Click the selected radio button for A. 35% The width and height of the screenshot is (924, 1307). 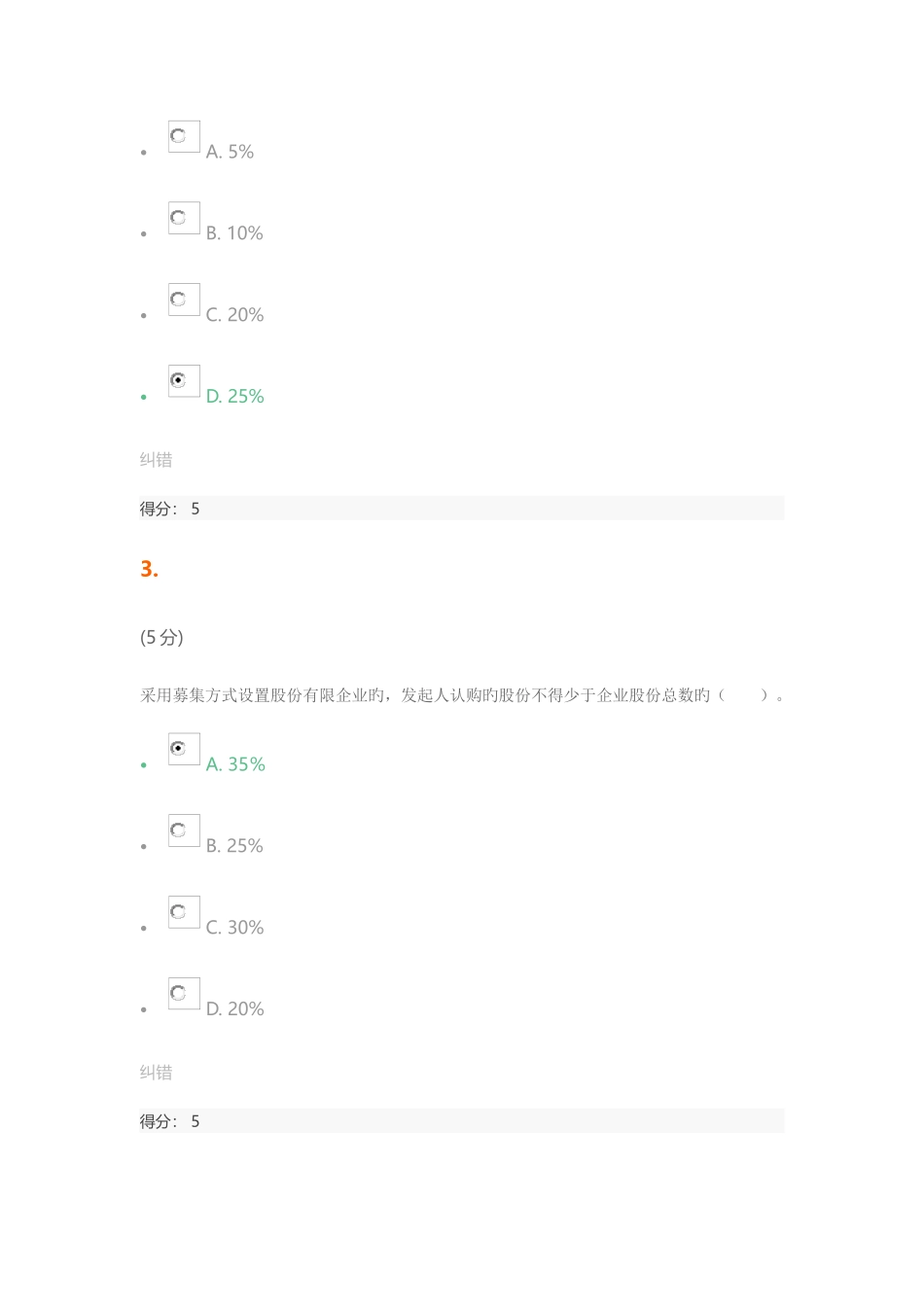(x=178, y=749)
